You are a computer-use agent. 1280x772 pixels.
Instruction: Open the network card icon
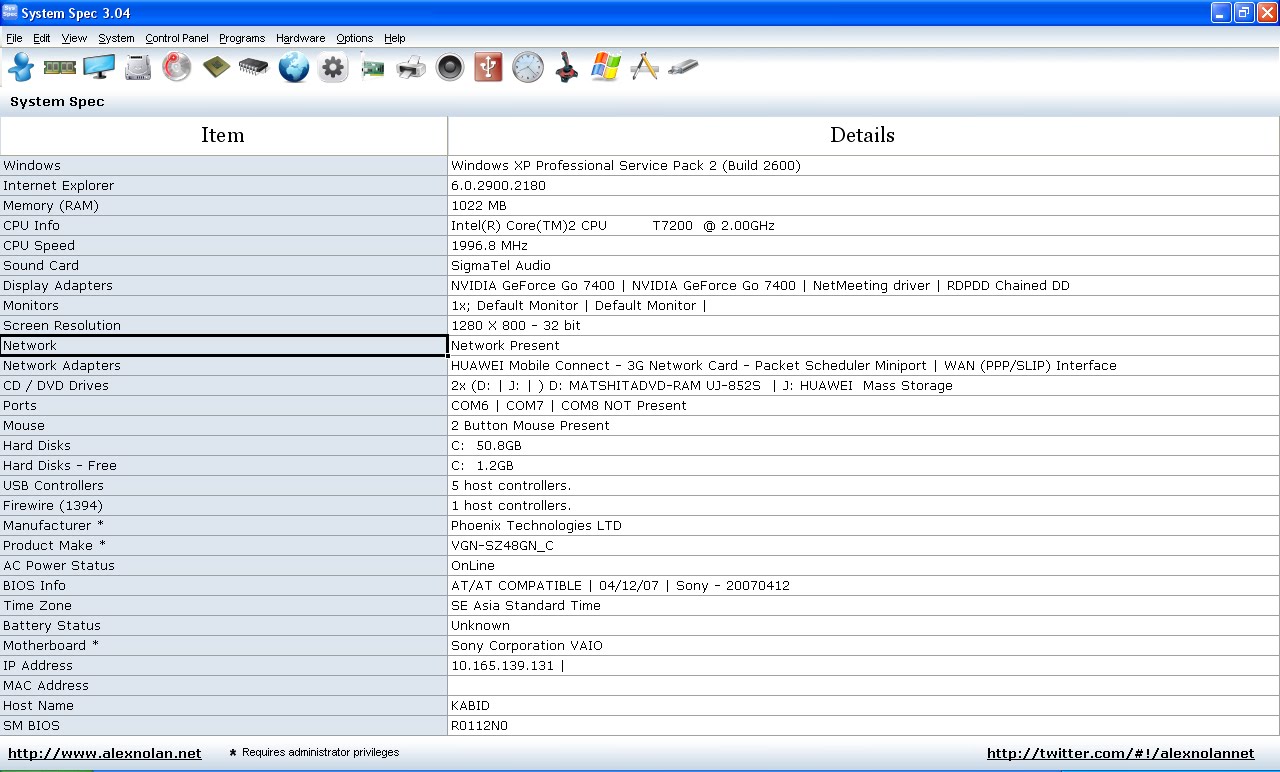pos(372,67)
